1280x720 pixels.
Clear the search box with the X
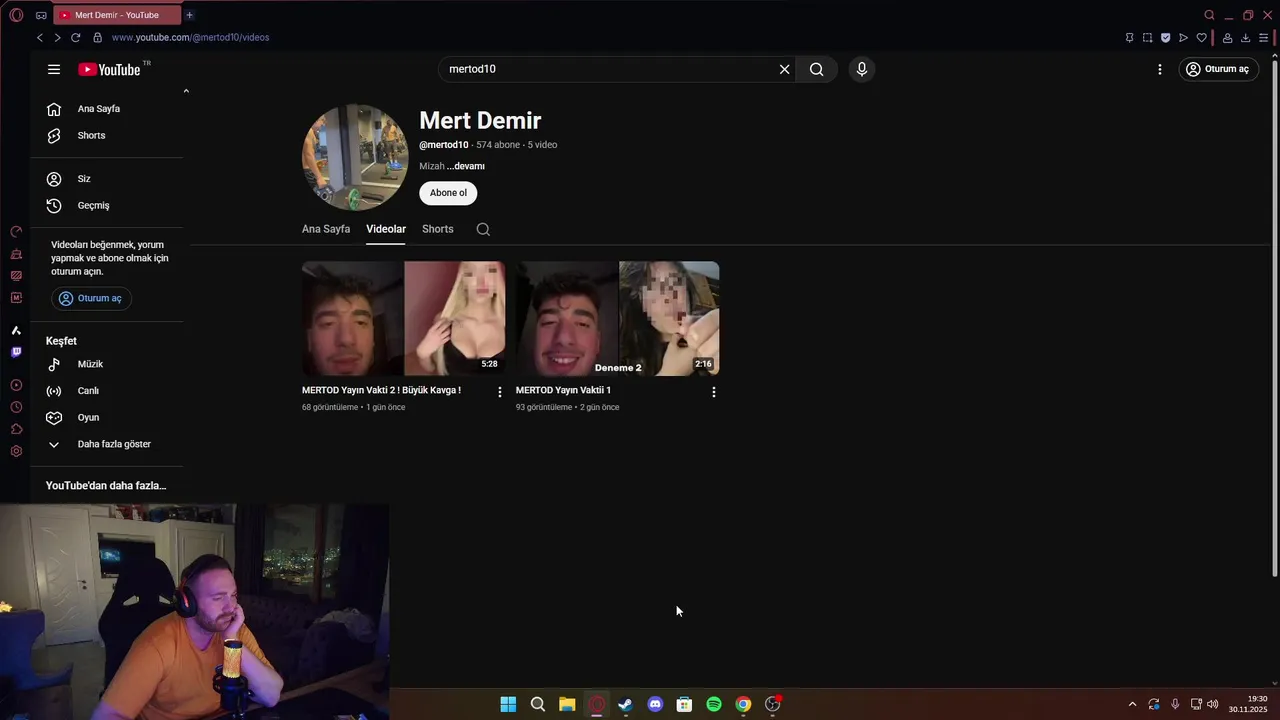click(785, 69)
